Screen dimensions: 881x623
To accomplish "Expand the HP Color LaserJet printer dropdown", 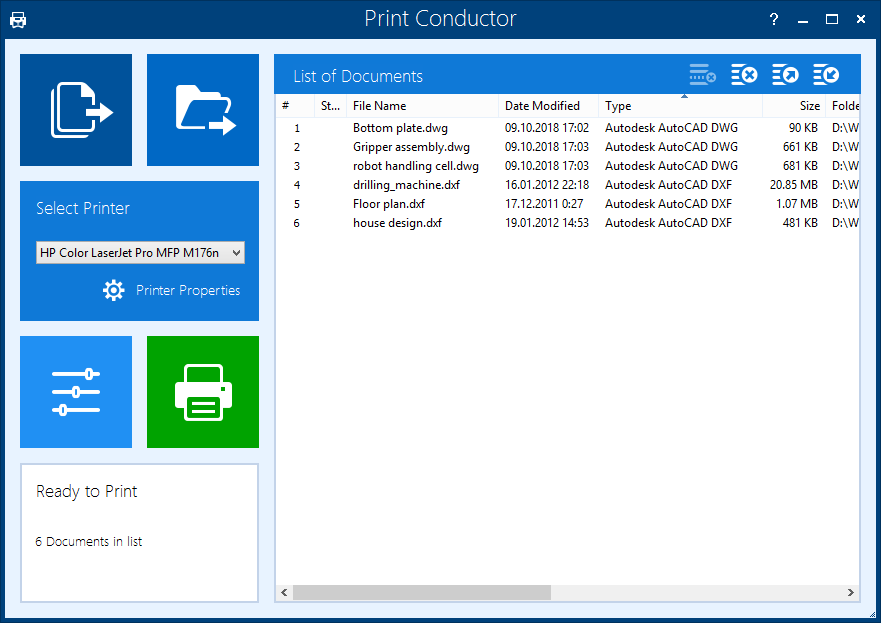I will tap(140, 253).
